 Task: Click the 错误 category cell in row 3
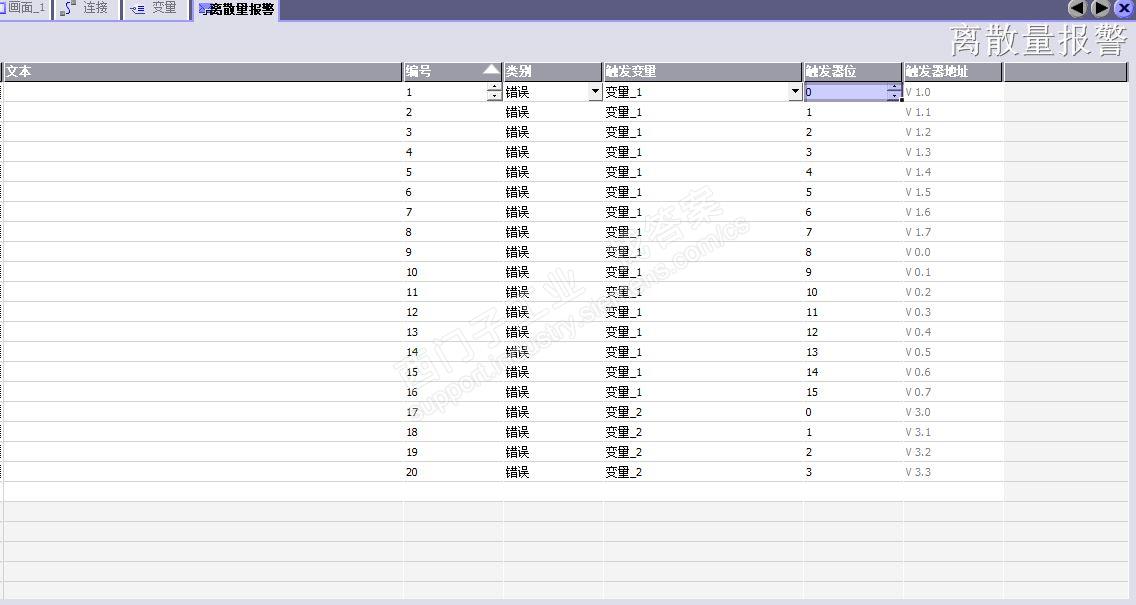click(x=553, y=133)
